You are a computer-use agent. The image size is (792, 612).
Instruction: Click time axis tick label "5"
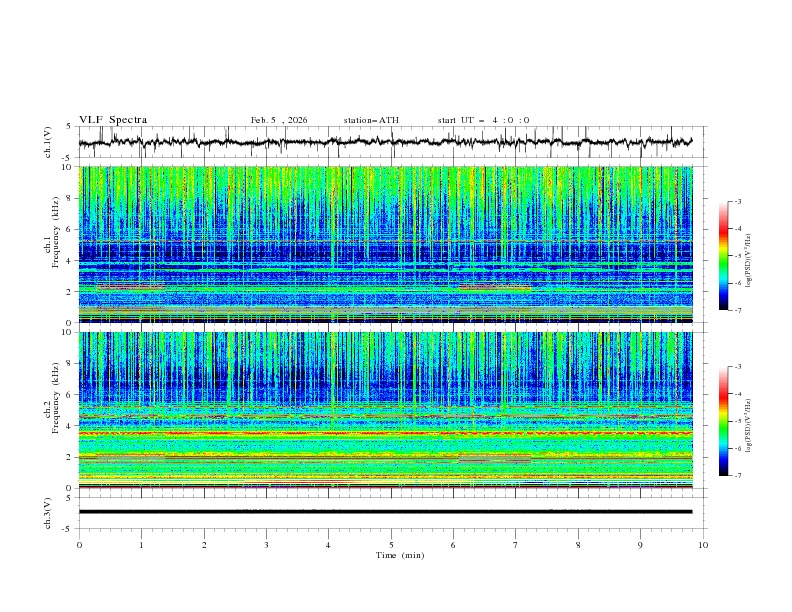click(x=391, y=545)
